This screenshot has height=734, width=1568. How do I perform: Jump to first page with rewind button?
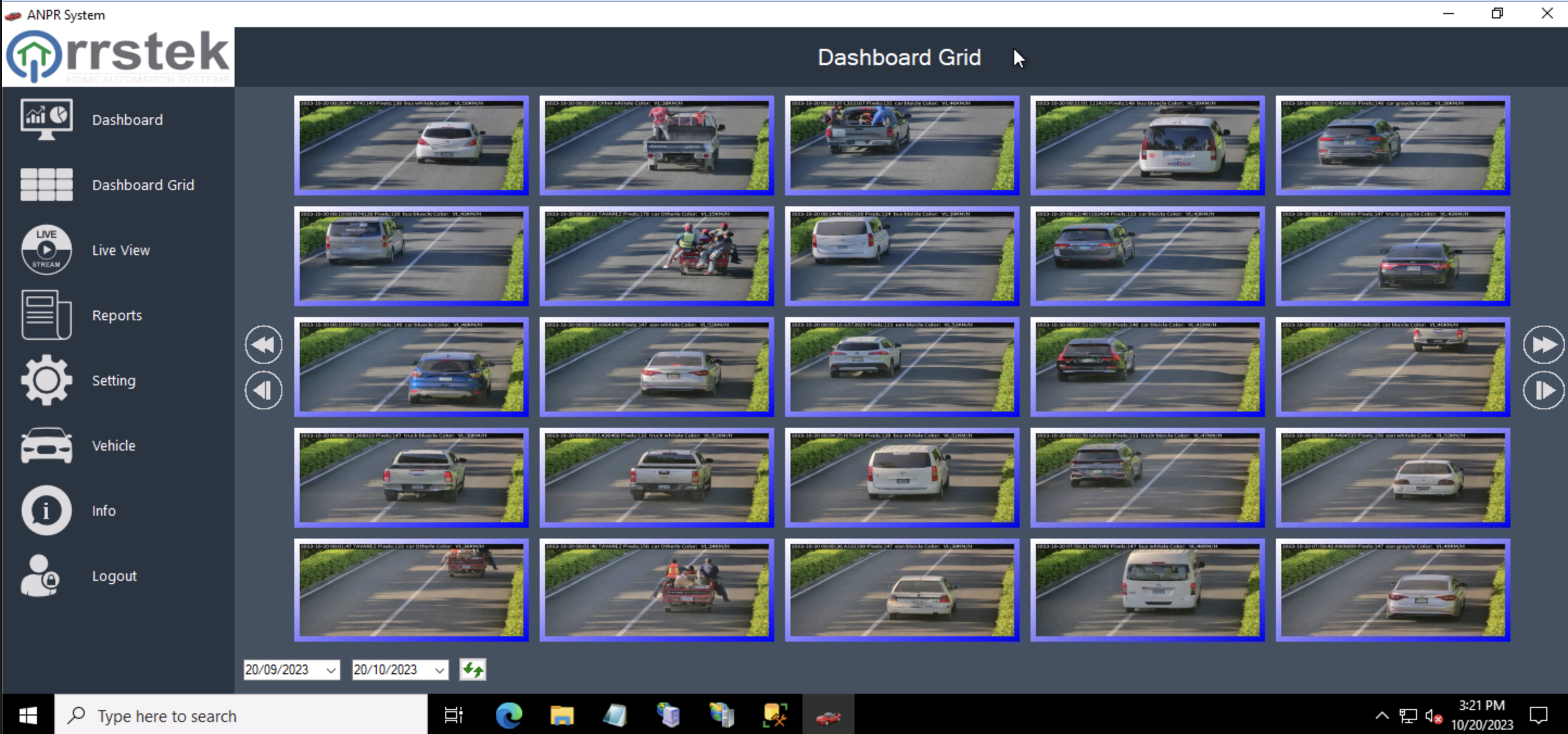click(x=263, y=345)
